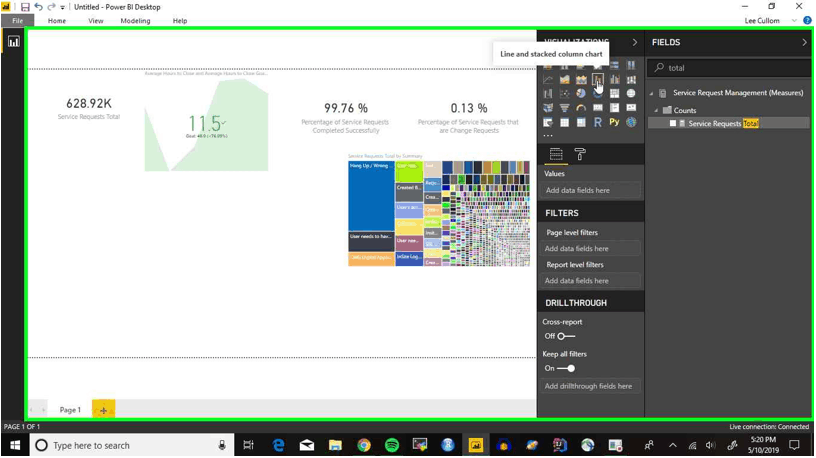
Task: Select the Scatter chart visual
Action: [x=565, y=94]
